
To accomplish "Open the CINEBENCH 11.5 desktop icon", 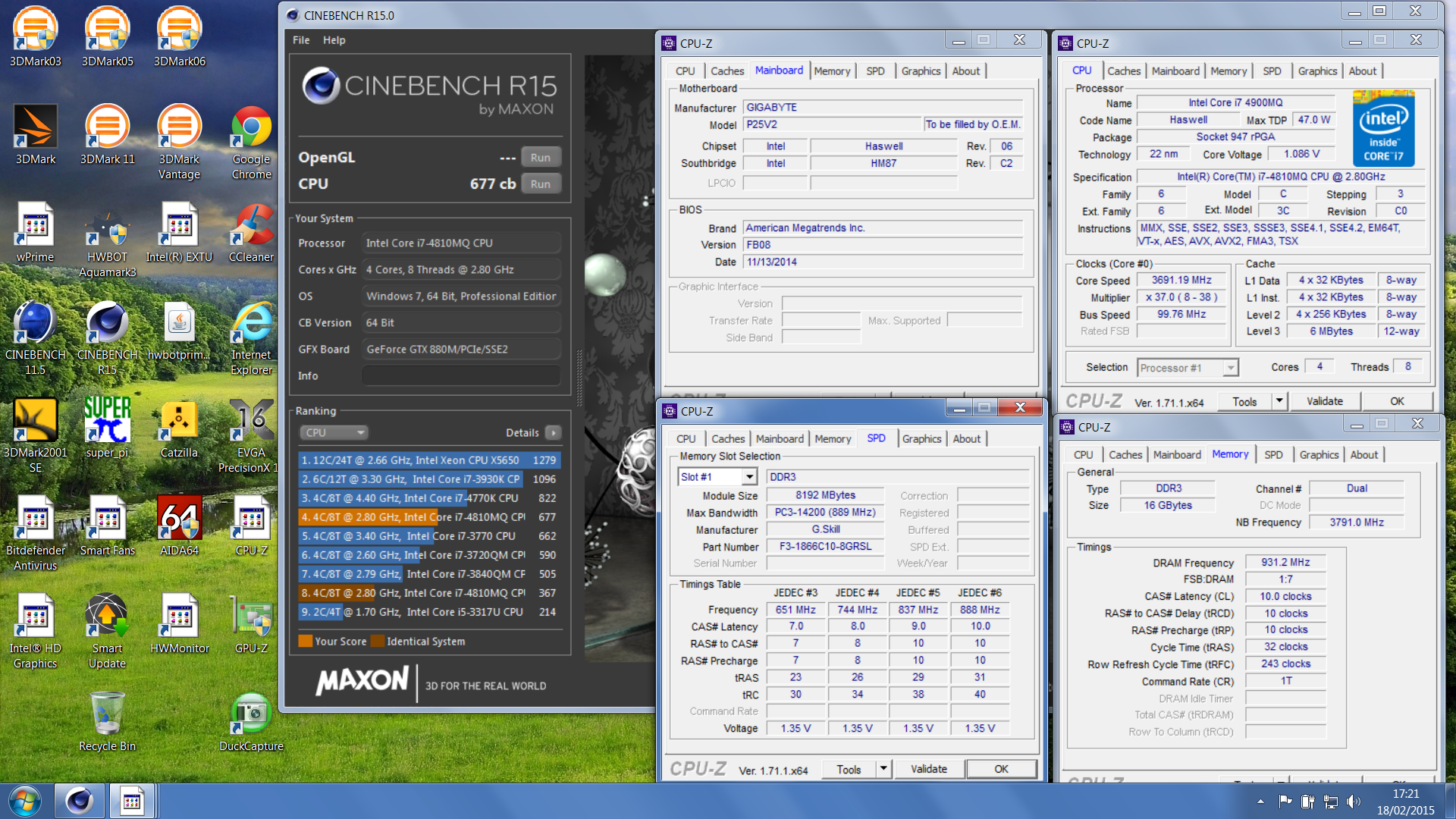I will 36,338.
